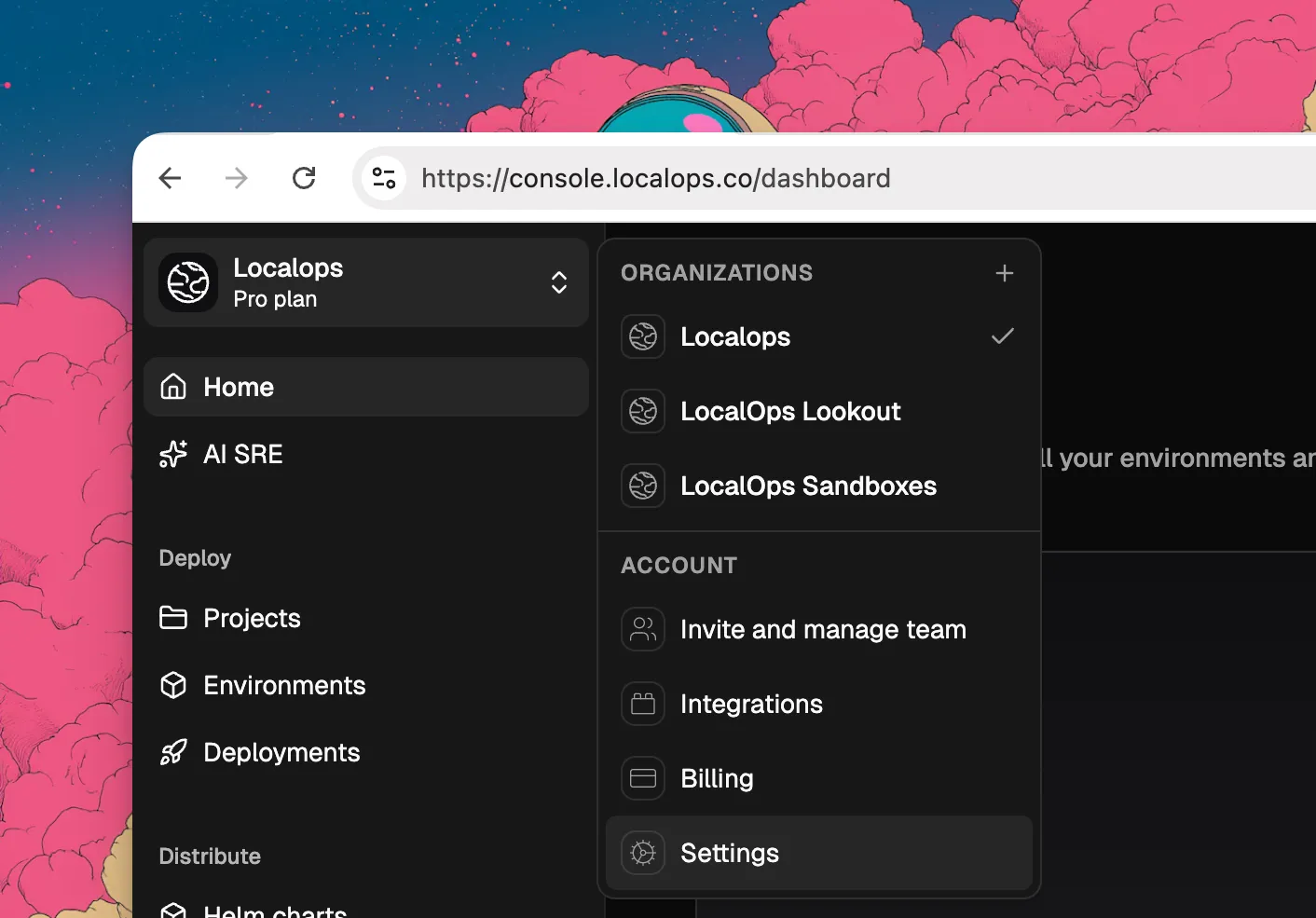This screenshot has width=1316, height=918.
Task: Open Integrations from account menu
Action: pos(819,704)
